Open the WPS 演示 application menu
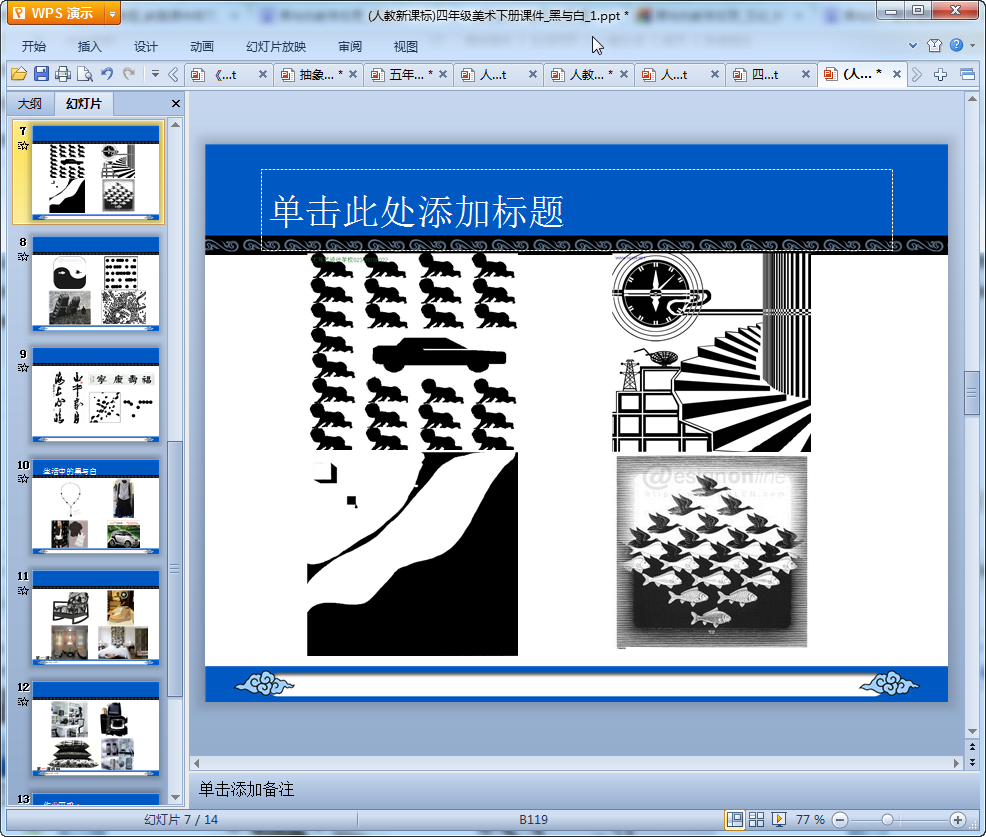Image resolution: width=986 pixels, height=837 pixels. [56, 13]
